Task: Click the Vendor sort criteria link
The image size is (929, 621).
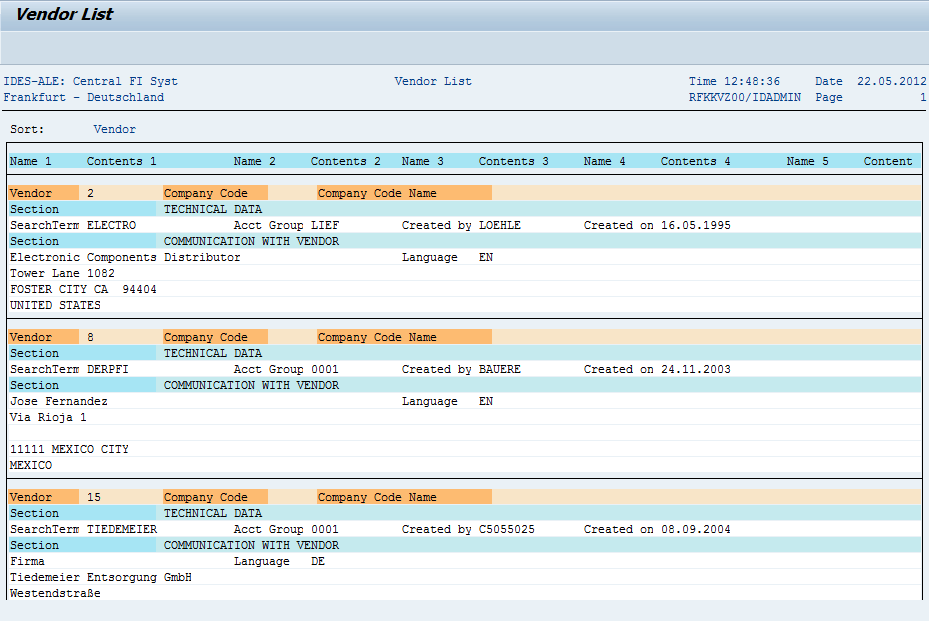Action: coord(113,128)
